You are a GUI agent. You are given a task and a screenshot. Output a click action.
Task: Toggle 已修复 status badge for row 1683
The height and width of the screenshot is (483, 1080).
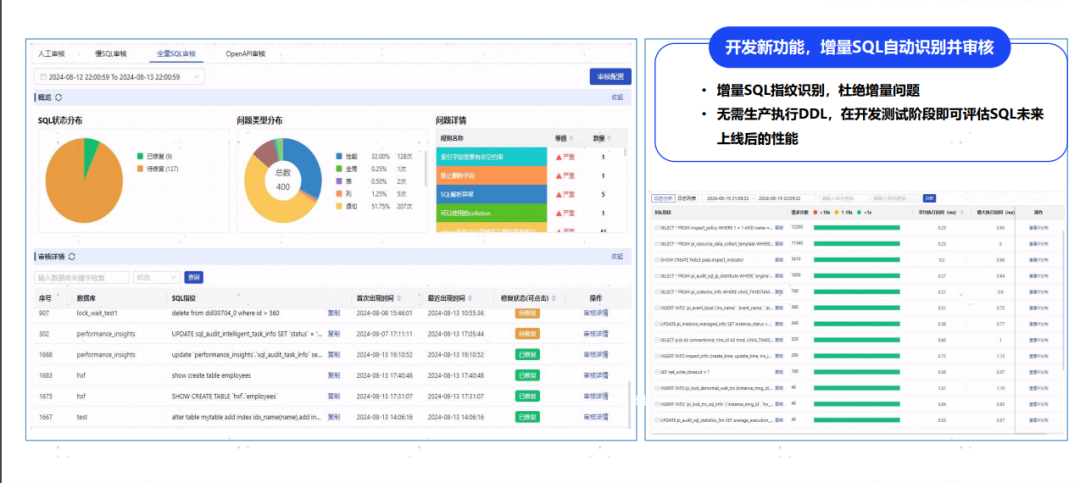(x=527, y=376)
